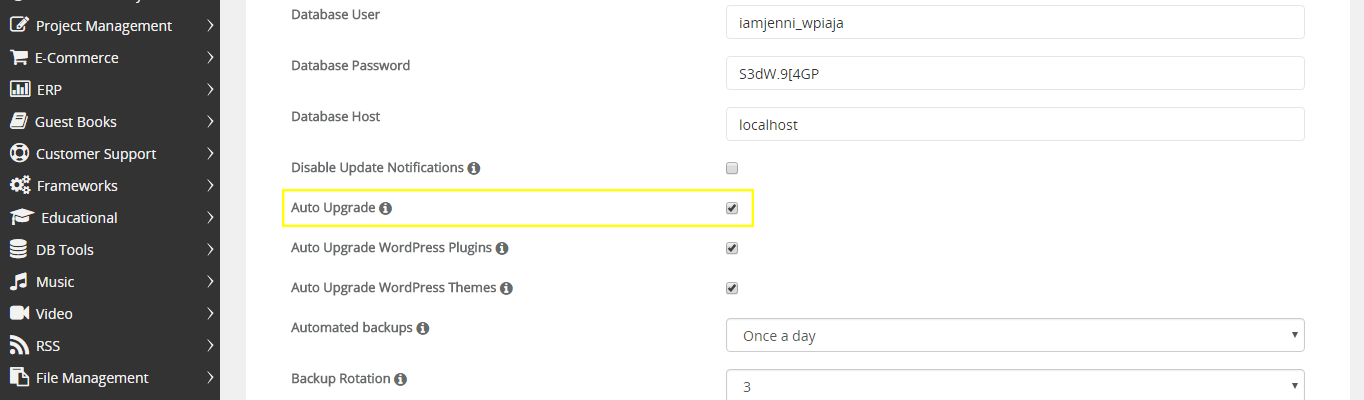Click the info icon beside Auto Upgrade

click(x=386, y=209)
